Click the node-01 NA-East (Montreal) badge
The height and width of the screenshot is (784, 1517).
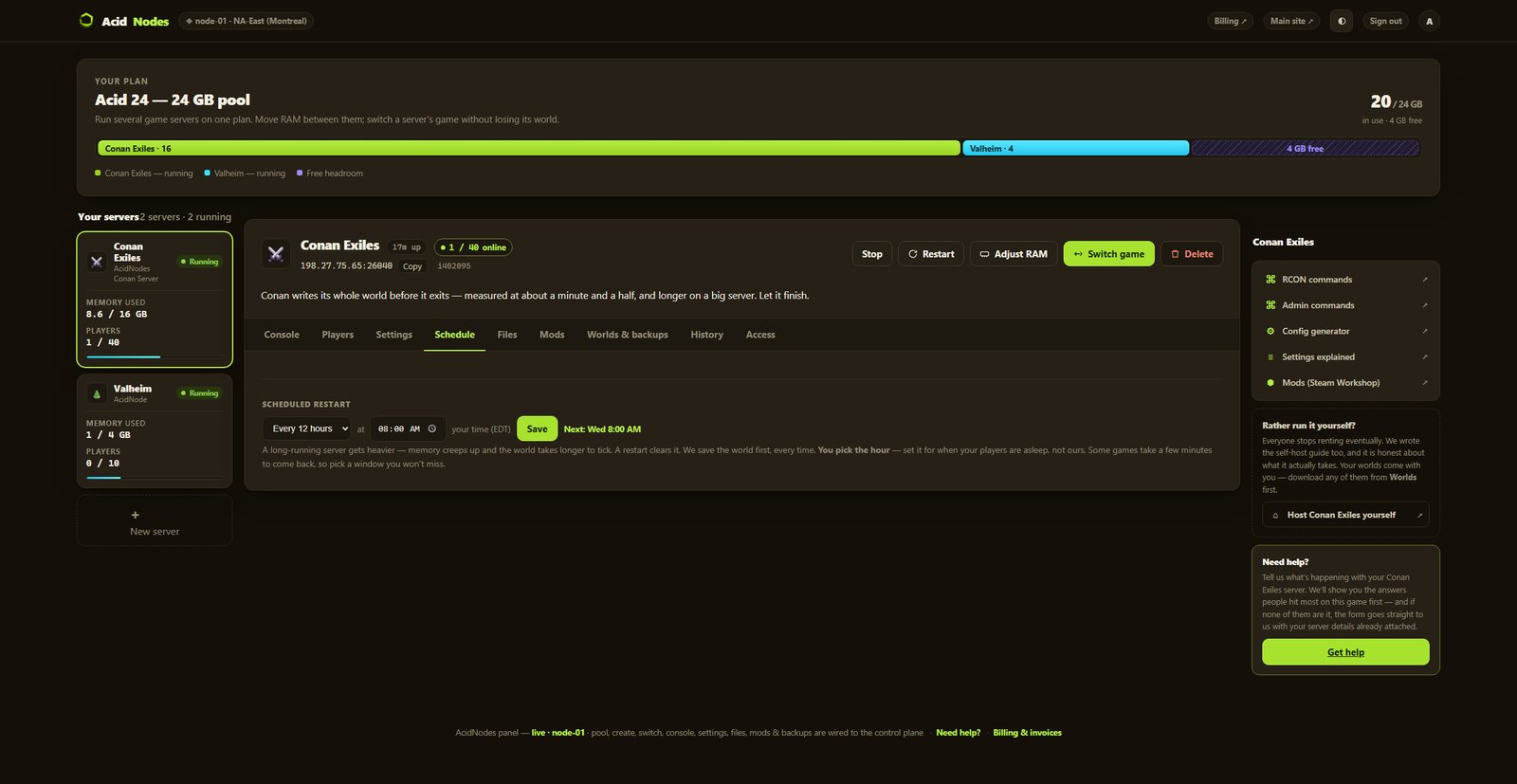pos(247,21)
